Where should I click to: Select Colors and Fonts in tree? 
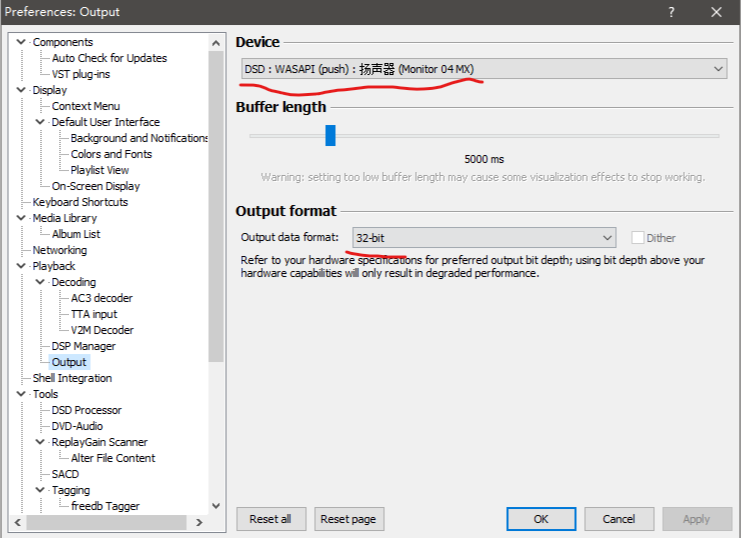pos(111,154)
